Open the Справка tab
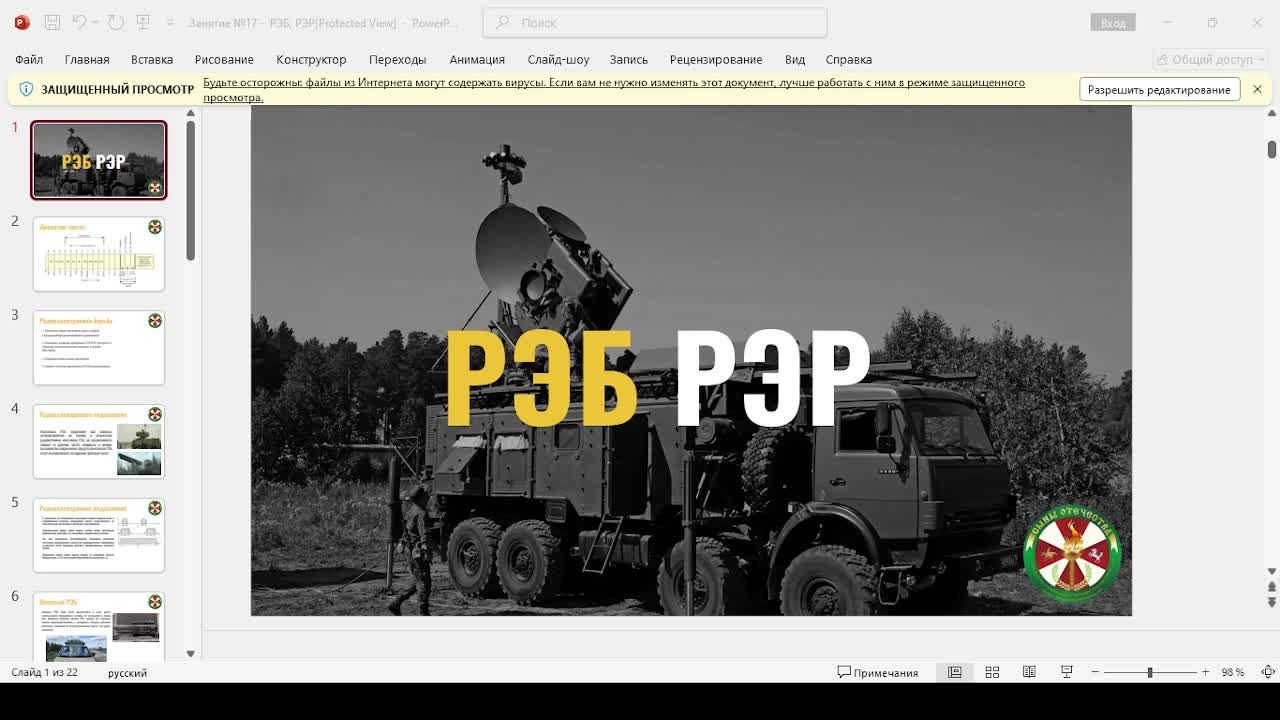 (x=849, y=59)
